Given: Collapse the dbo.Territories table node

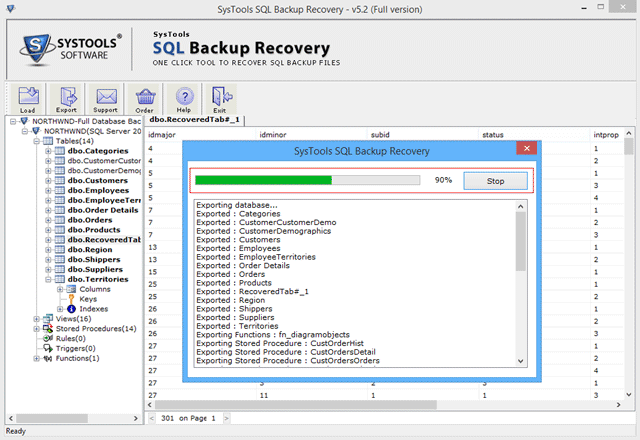Looking at the screenshot, I should pyautogui.click(x=48, y=279).
